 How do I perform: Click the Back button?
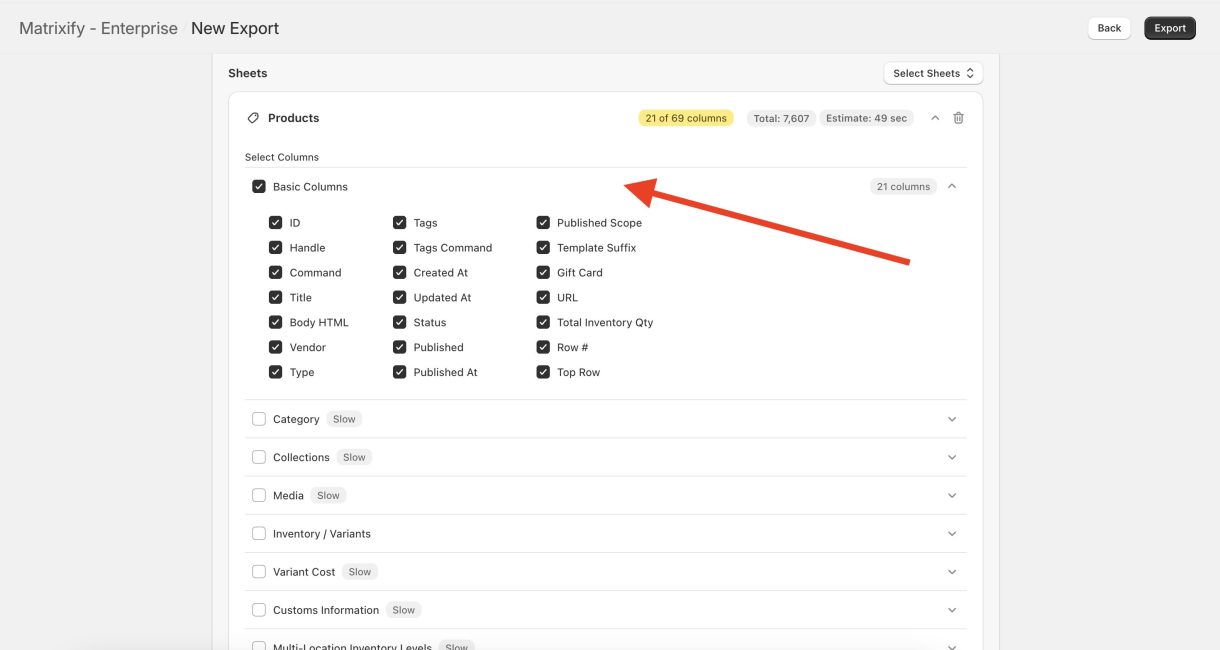coord(1108,27)
